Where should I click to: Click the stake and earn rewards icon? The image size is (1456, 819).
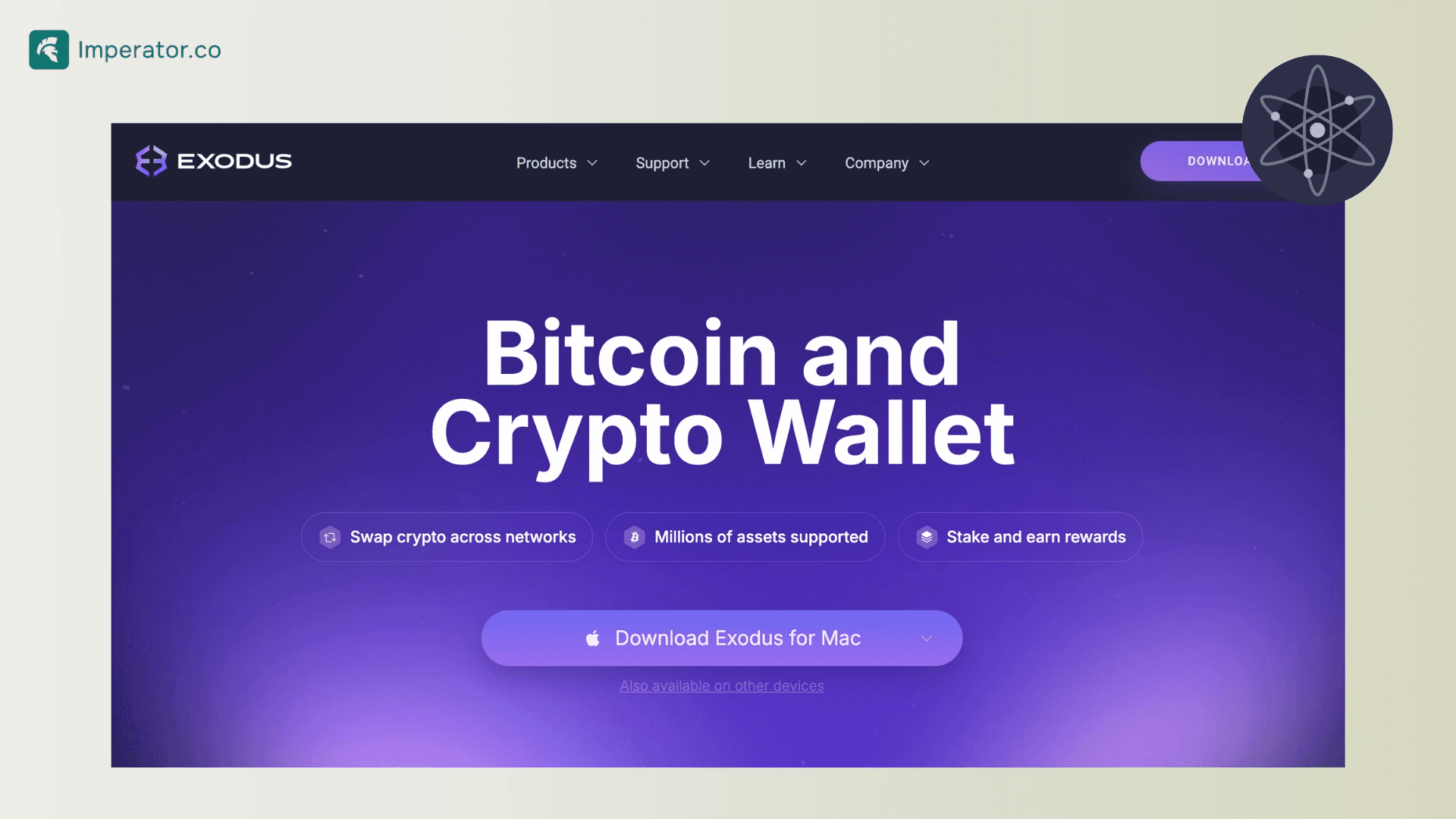(926, 537)
